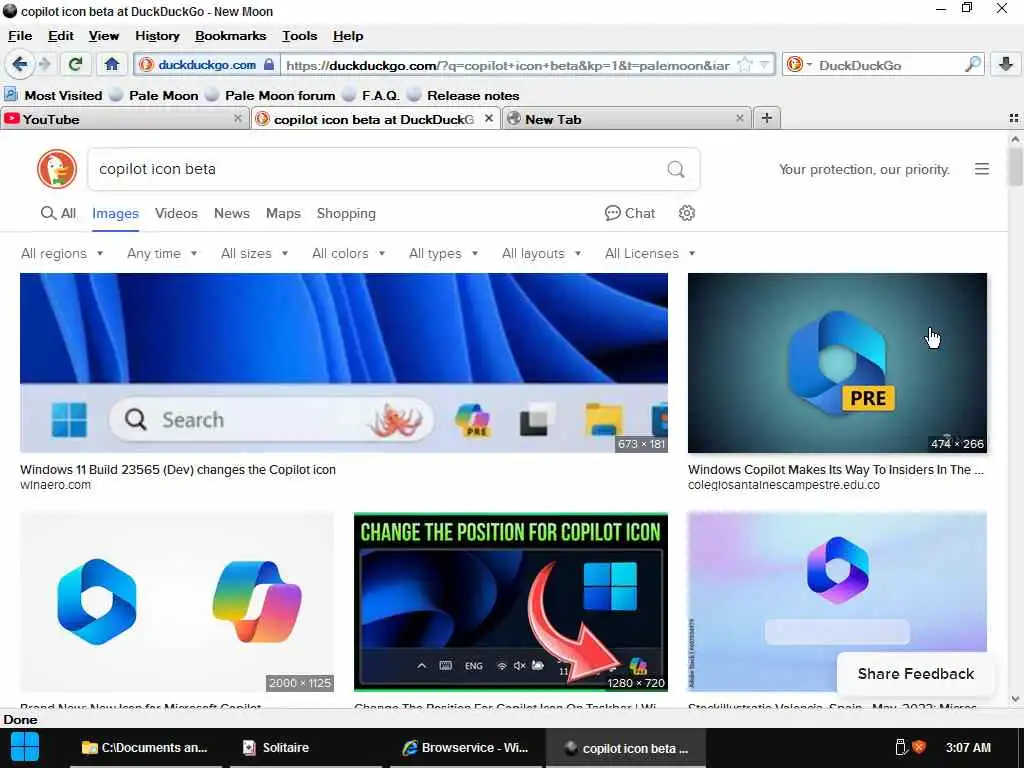Open a new tab with the plus button

[x=767, y=118]
